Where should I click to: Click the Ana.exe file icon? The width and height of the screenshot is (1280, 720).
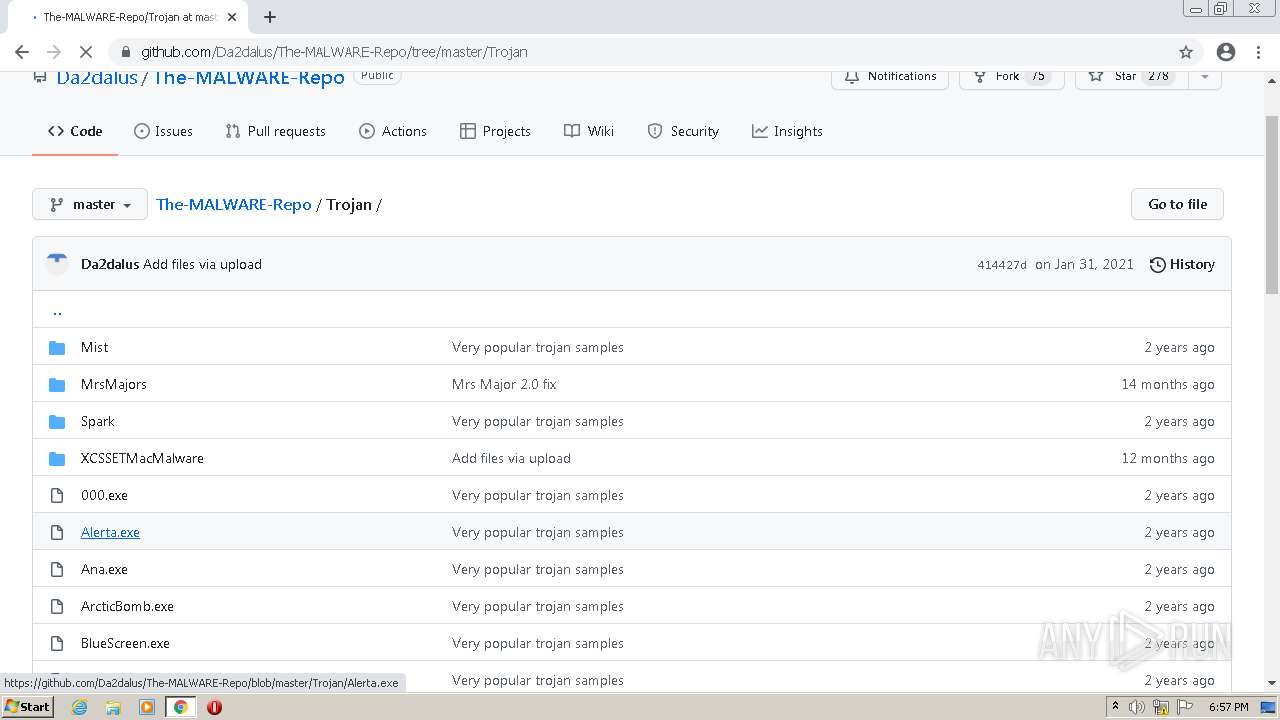point(57,570)
